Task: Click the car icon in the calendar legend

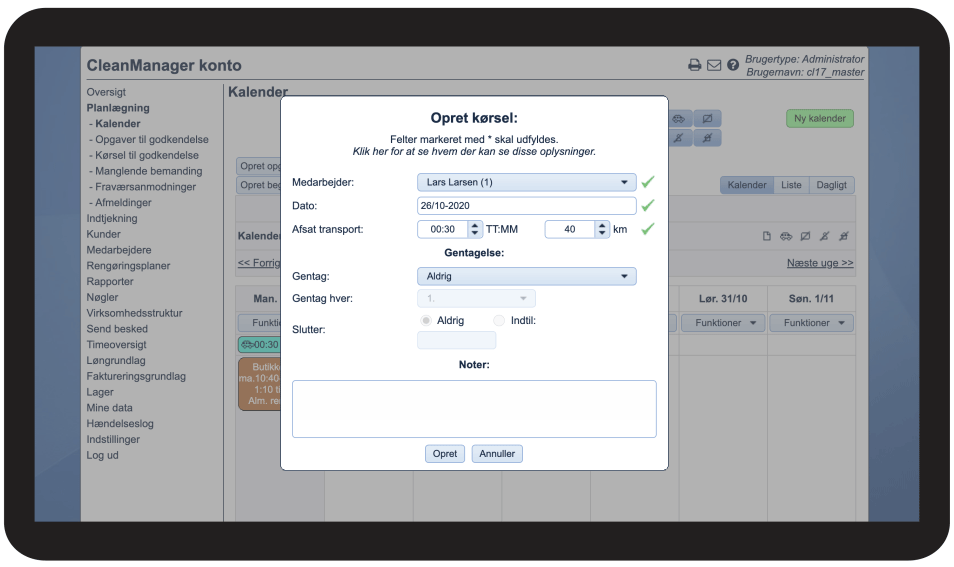Action: (x=786, y=237)
